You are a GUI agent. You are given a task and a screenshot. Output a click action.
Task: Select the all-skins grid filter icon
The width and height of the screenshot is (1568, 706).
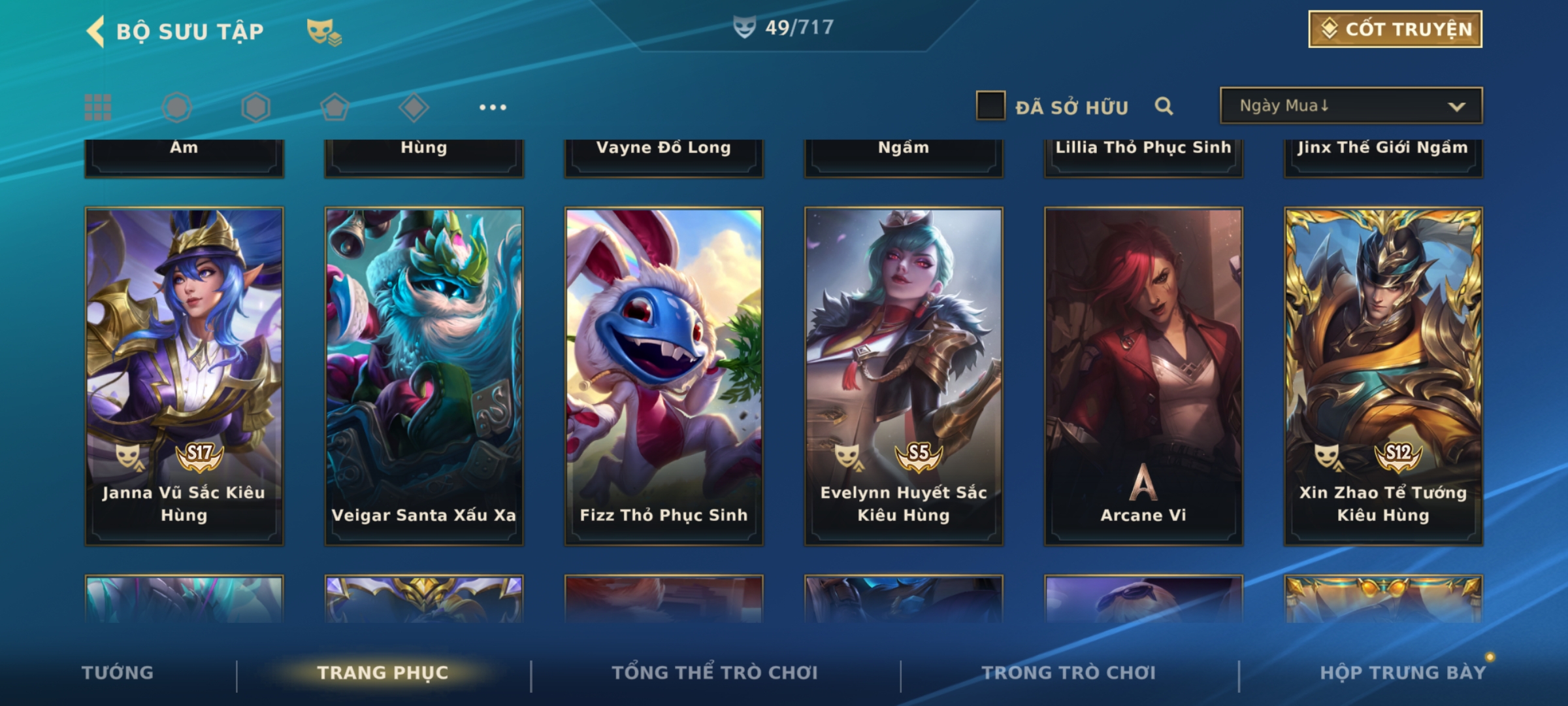point(98,107)
